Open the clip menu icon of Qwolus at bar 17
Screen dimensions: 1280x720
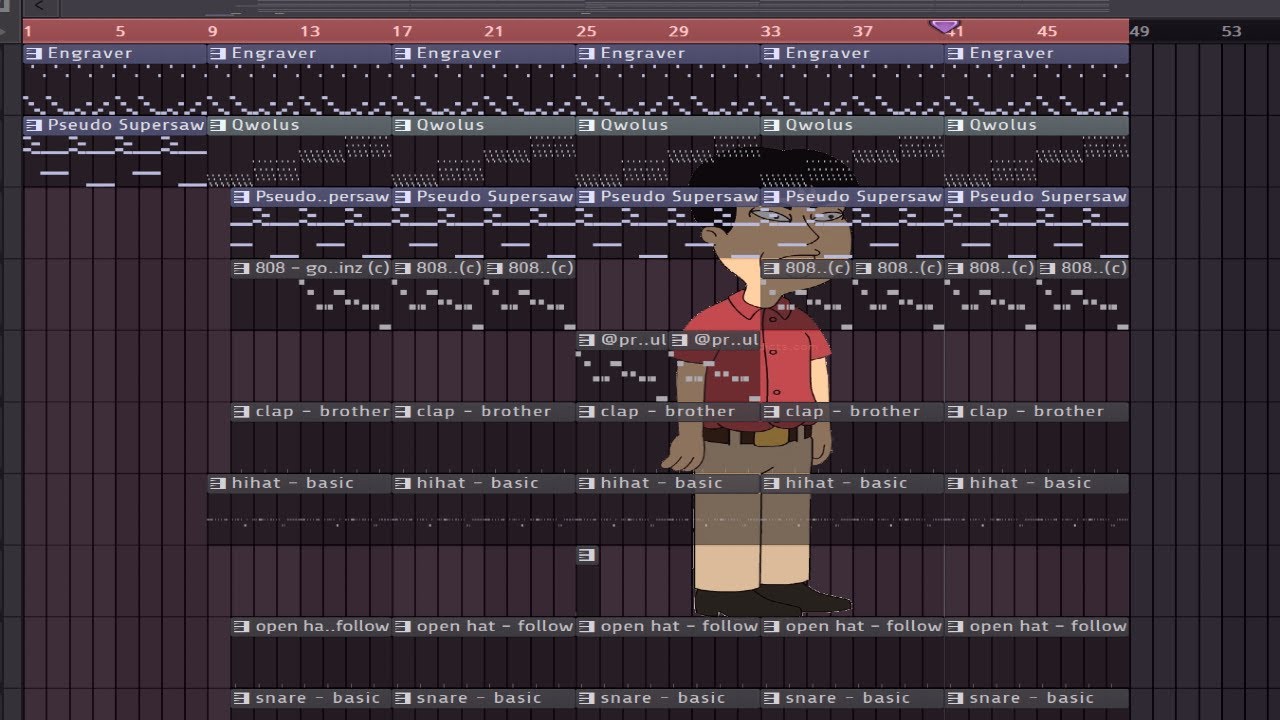pos(402,125)
